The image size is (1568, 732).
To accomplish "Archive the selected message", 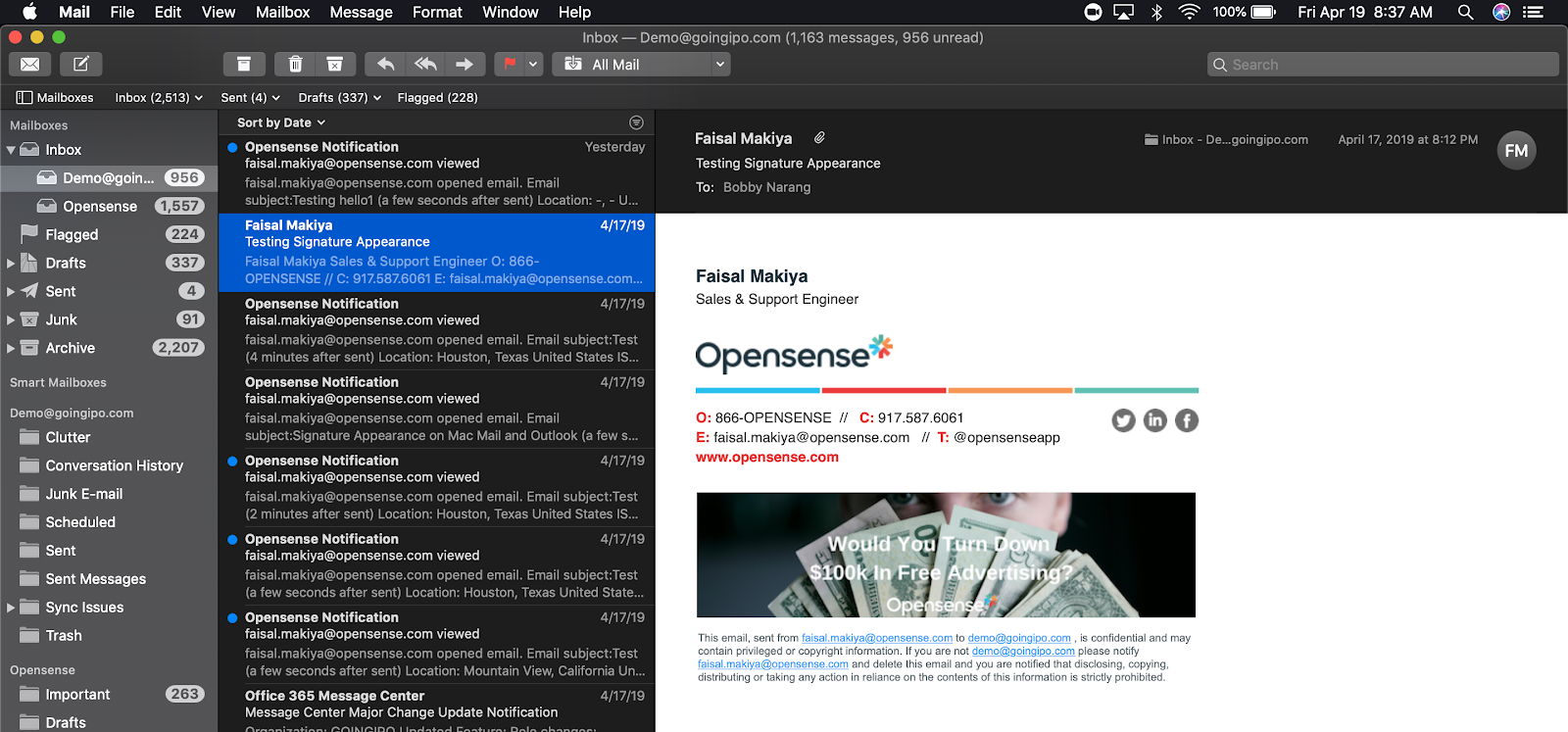I will (x=244, y=65).
